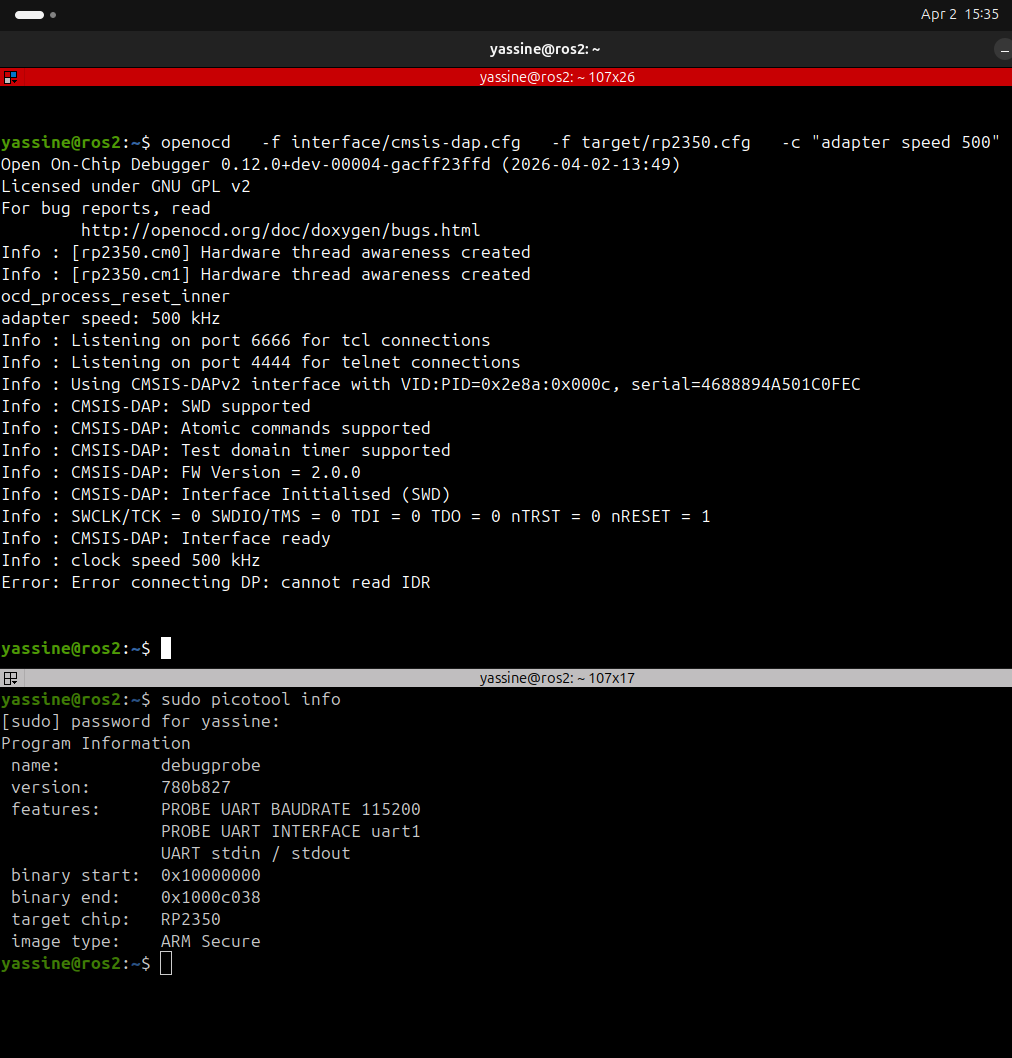Click the gray titlebar labeled 107x17

556,678
